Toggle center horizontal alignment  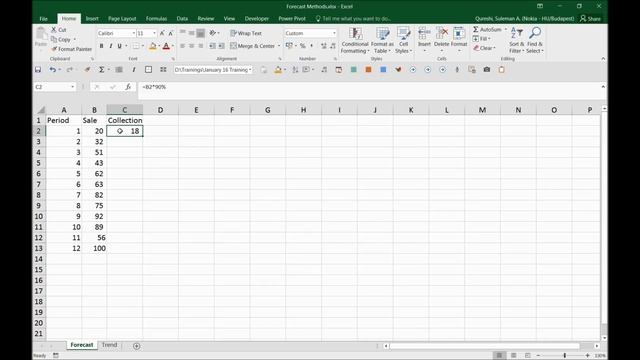(x=191, y=46)
